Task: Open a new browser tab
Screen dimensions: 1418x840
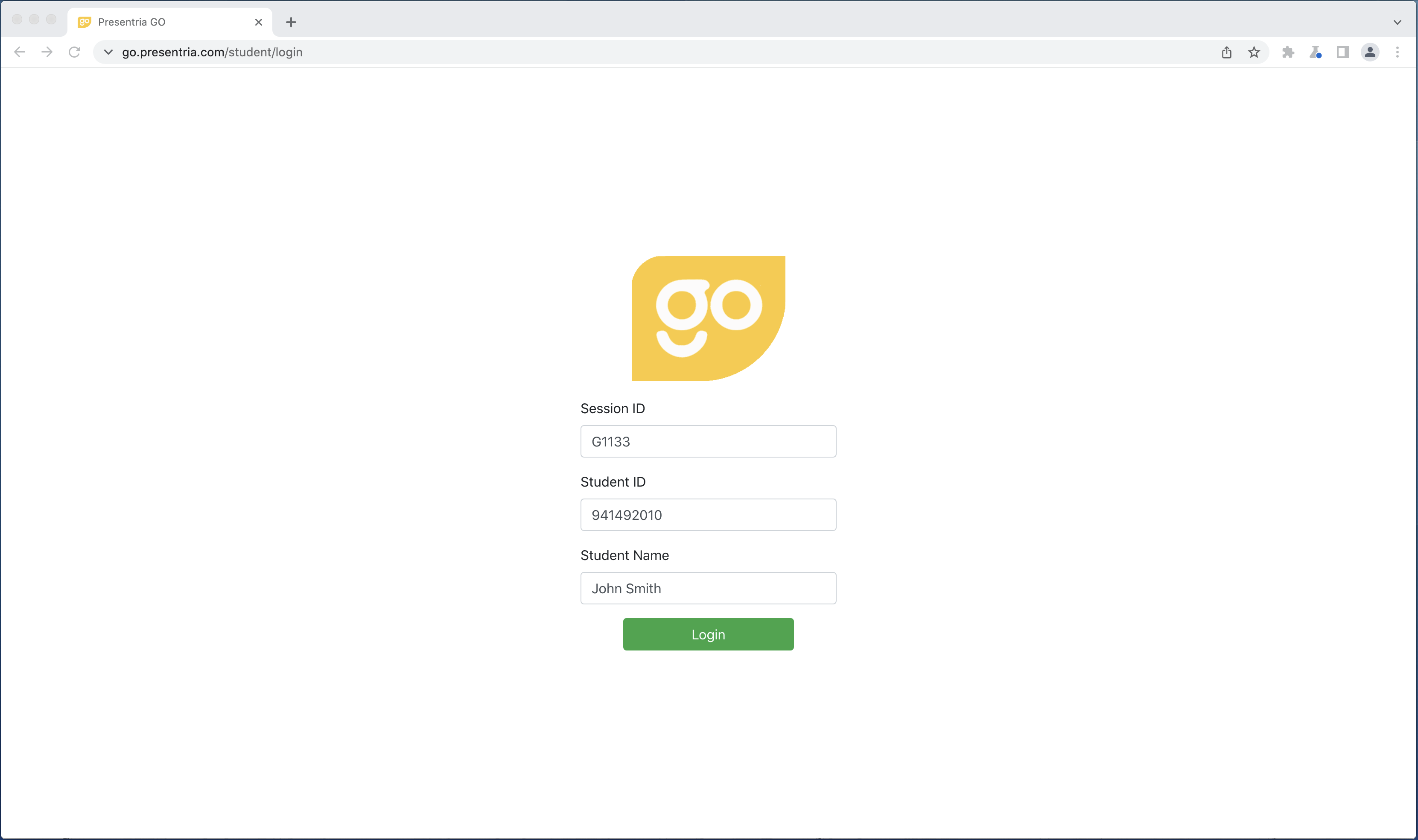Action: 291,22
